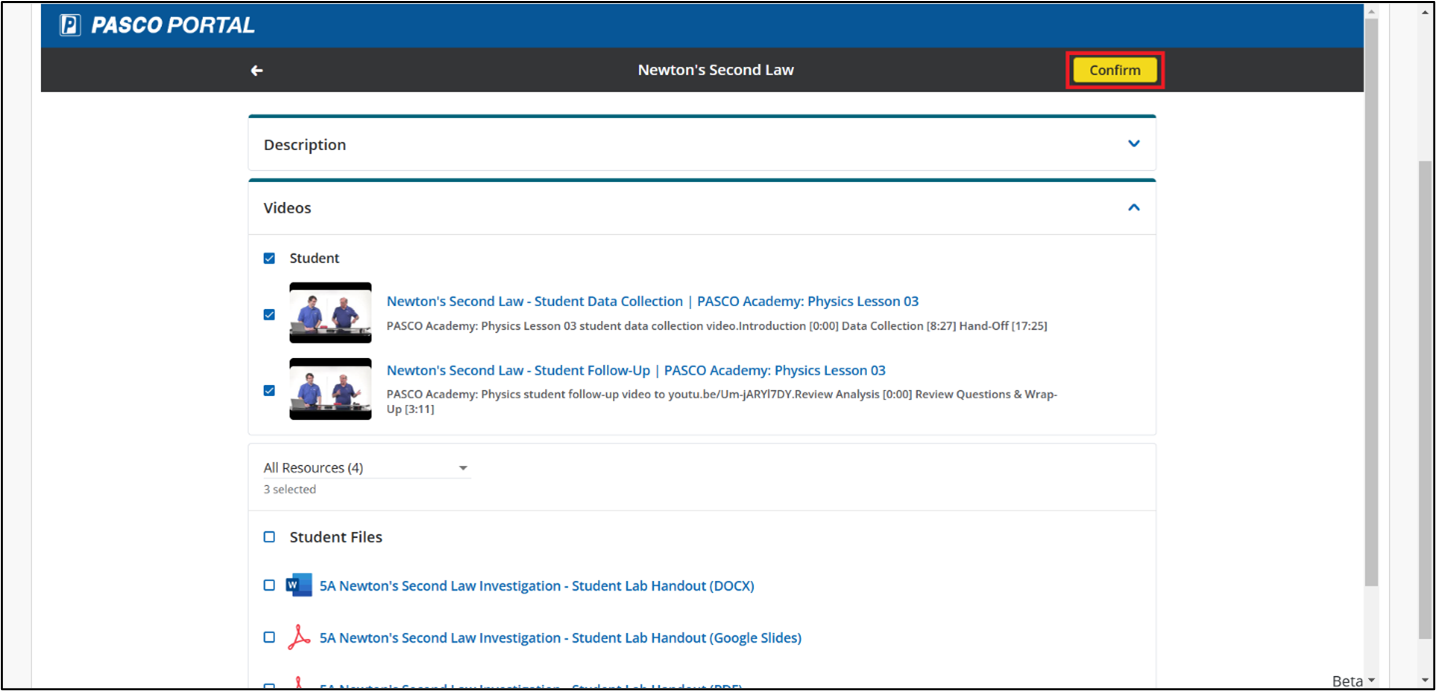Click the Description section heading

[x=305, y=145]
